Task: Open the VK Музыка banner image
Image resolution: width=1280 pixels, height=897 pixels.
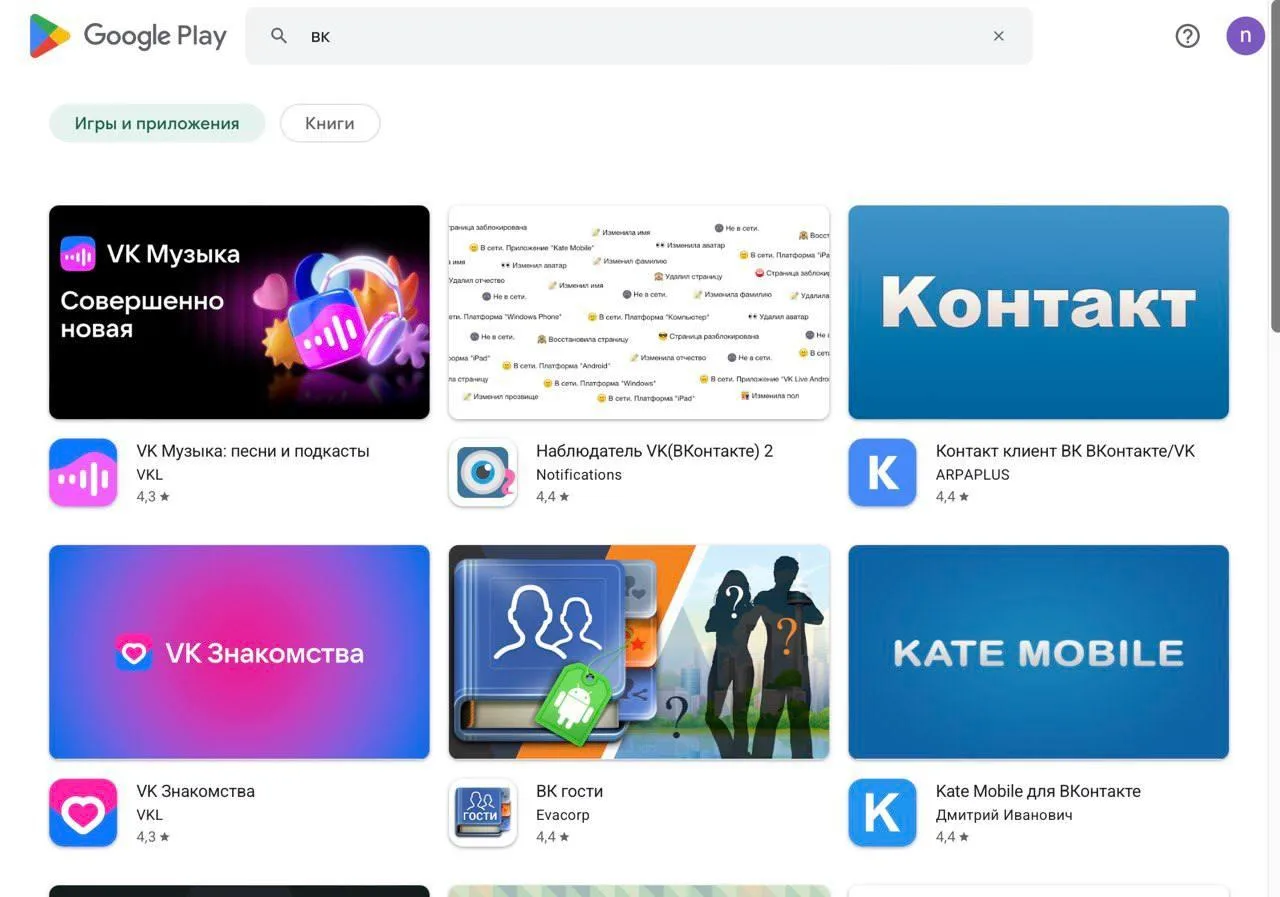Action: pos(239,312)
